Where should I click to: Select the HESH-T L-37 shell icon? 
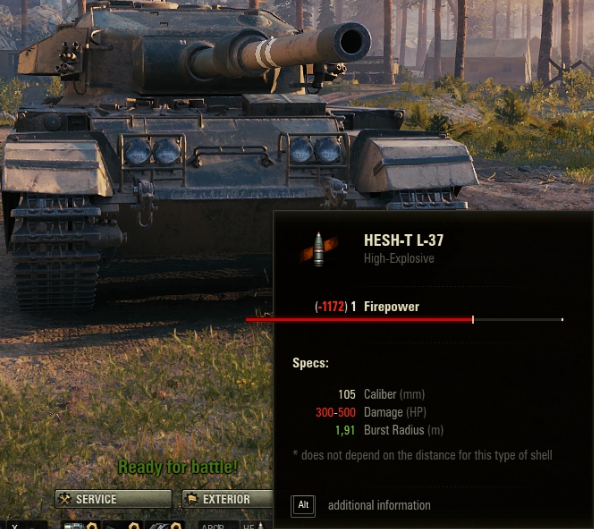coord(319,249)
